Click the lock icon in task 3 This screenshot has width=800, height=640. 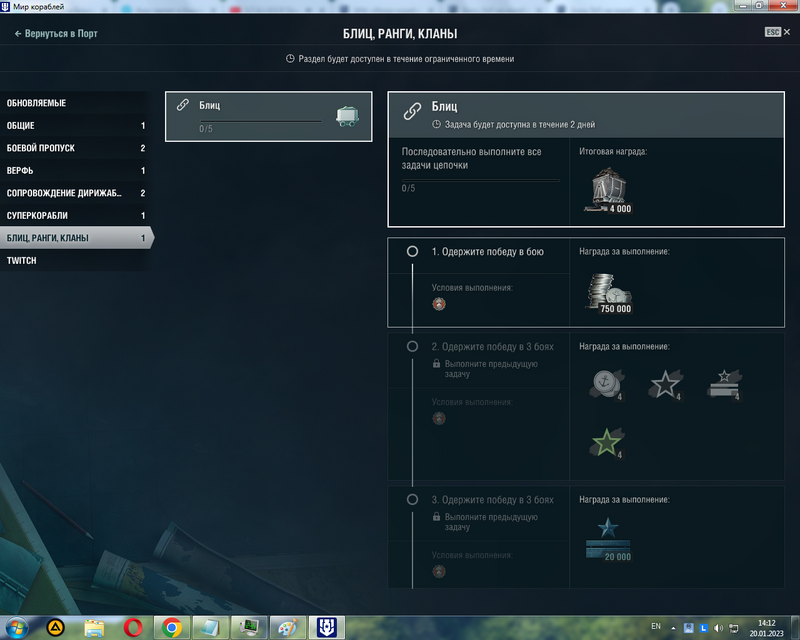(436, 516)
